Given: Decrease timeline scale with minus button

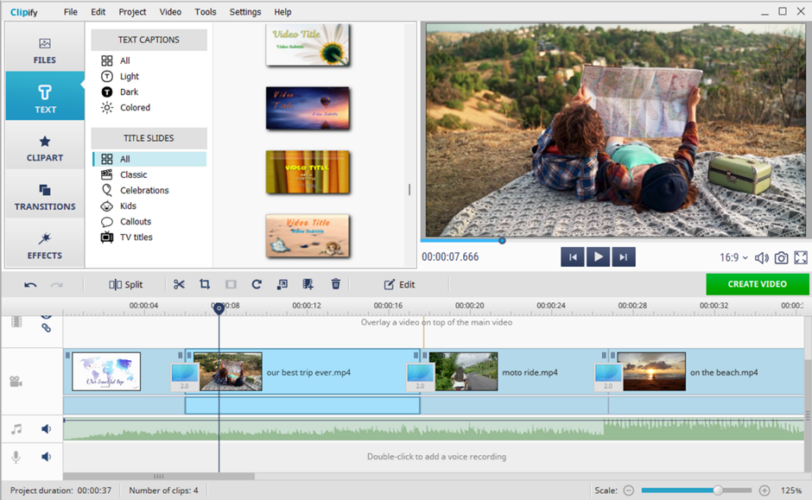Looking at the screenshot, I should click(628, 490).
